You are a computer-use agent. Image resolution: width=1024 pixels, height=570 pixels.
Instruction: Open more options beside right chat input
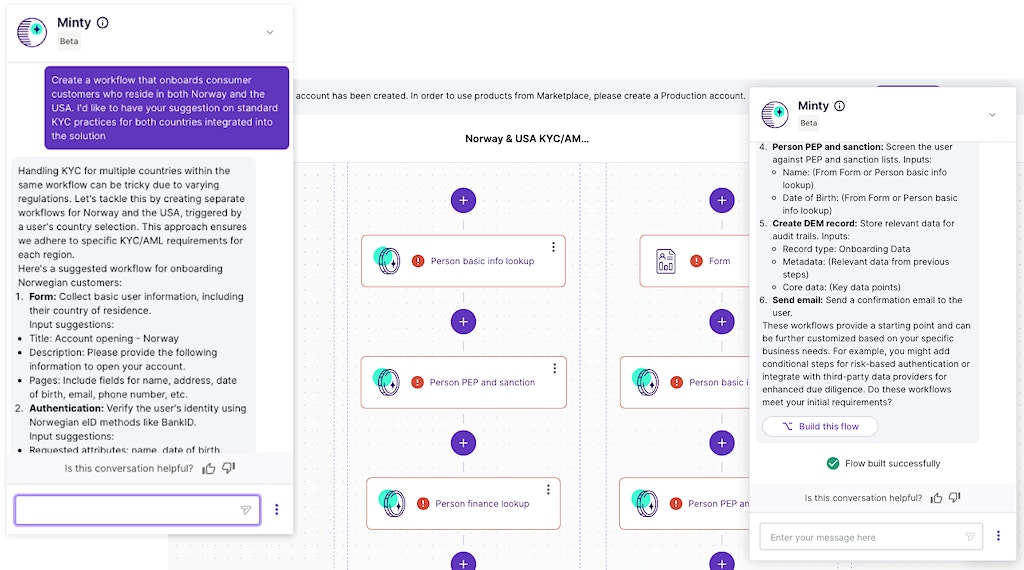coord(997,537)
